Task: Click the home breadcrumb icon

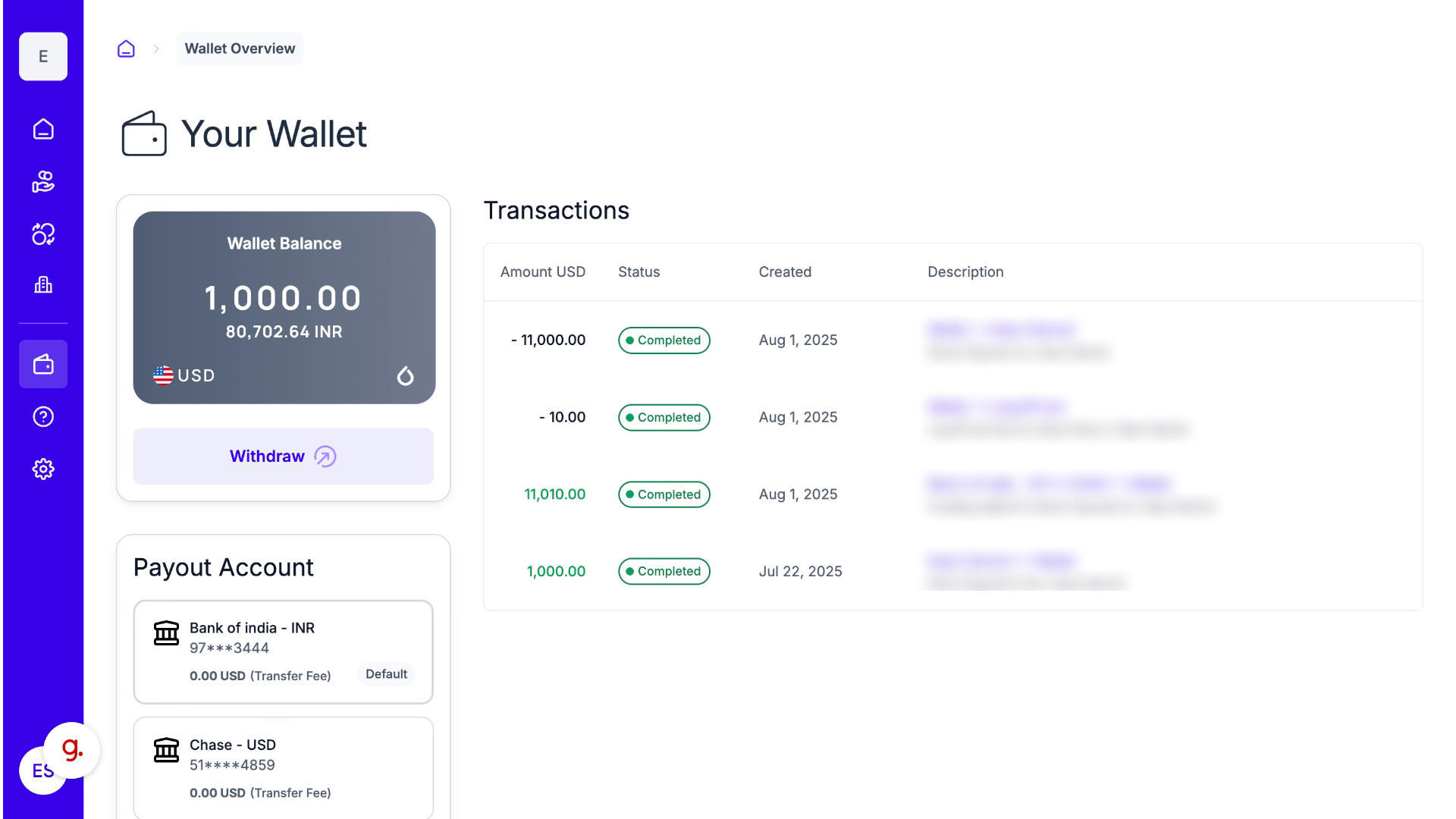Action: point(126,49)
